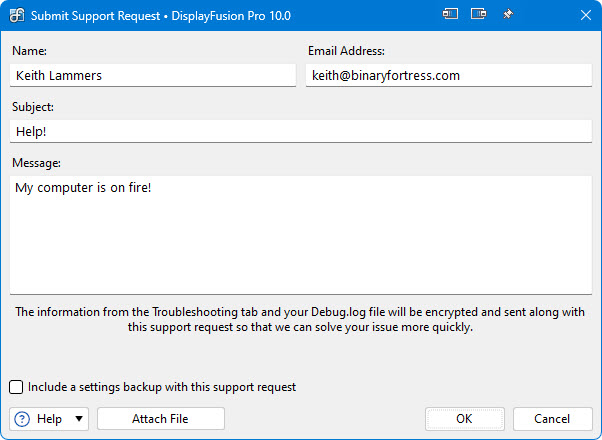602x440 pixels.
Task: Click the dialog title bar text
Action: coord(170,15)
